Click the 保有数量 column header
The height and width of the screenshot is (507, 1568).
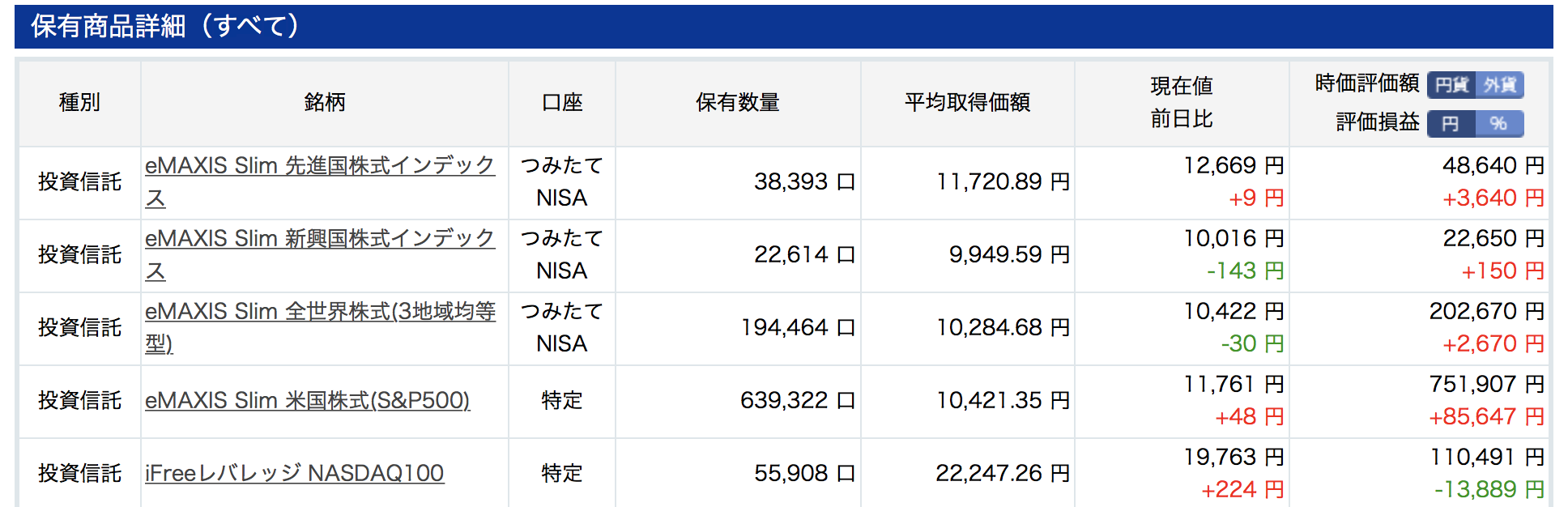coord(737,103)
